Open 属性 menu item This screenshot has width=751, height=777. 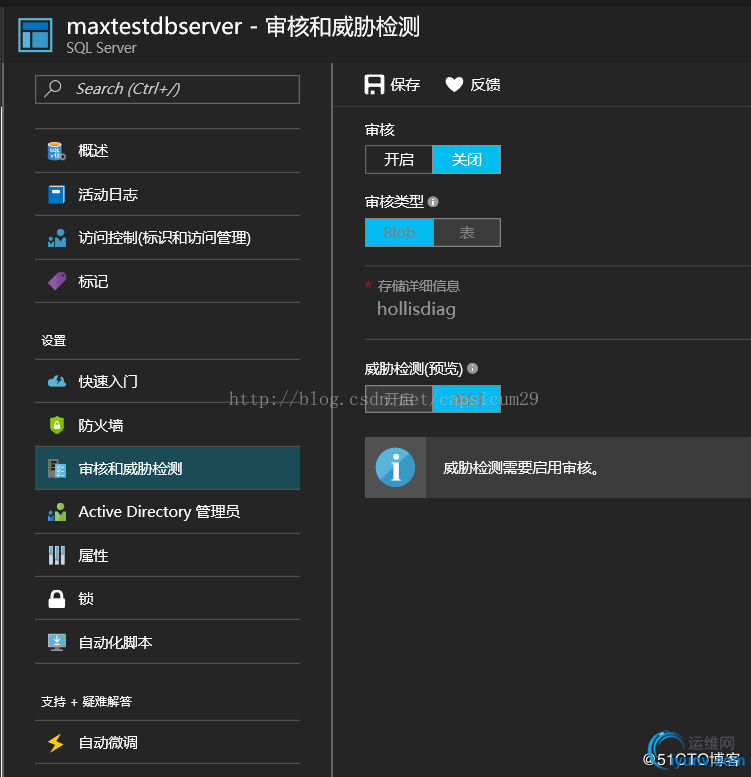click(167, 555)
